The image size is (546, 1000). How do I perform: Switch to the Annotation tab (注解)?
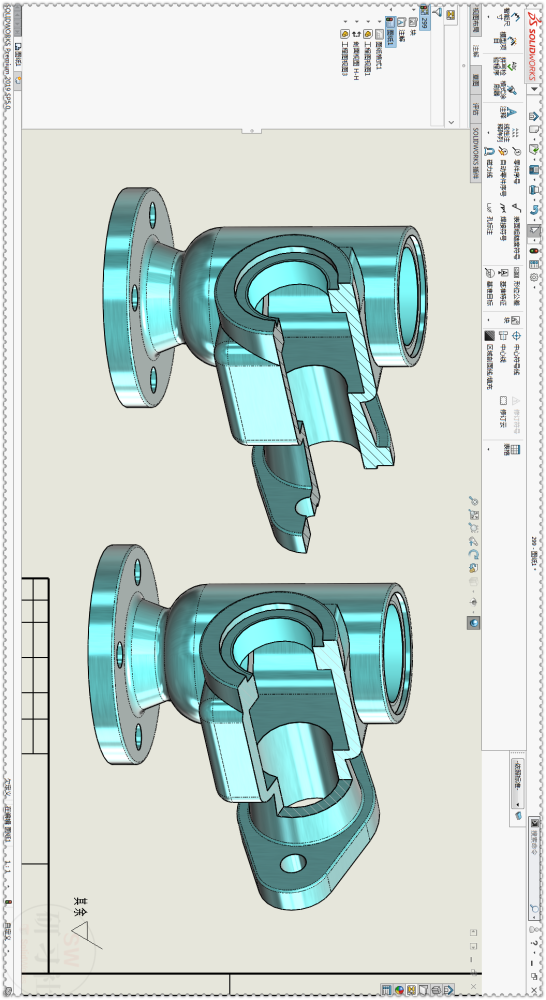click(476, 51)
